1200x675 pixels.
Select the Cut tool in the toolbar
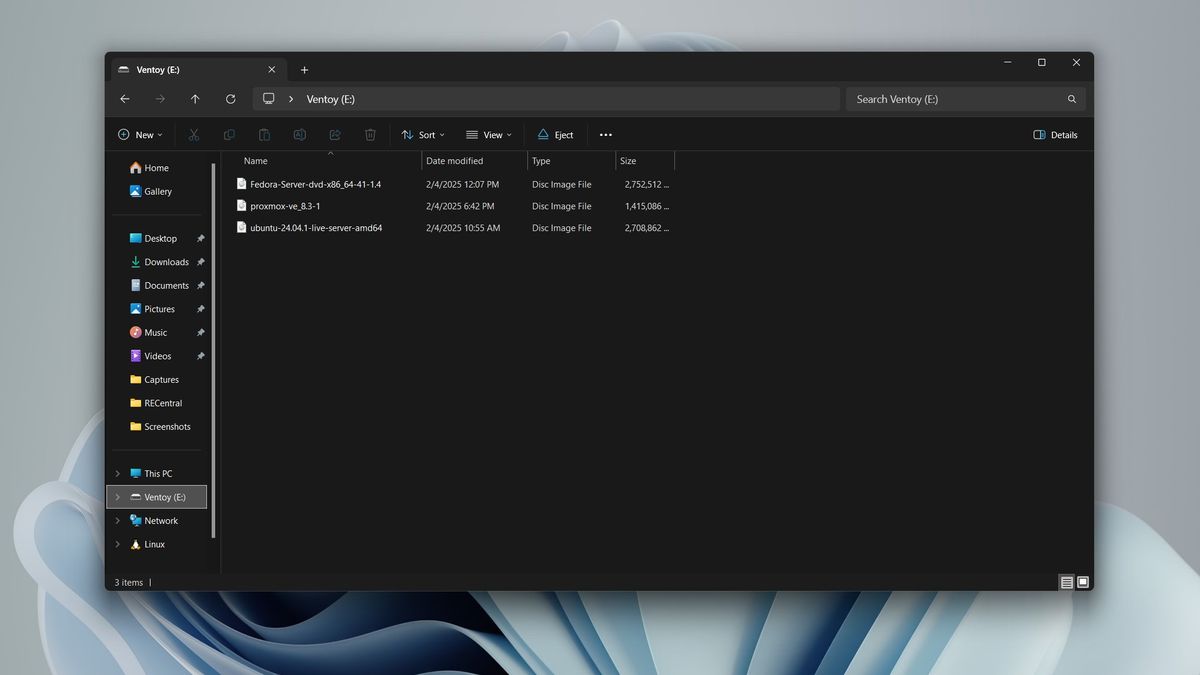pyautogui.click(x=194, y=134)
